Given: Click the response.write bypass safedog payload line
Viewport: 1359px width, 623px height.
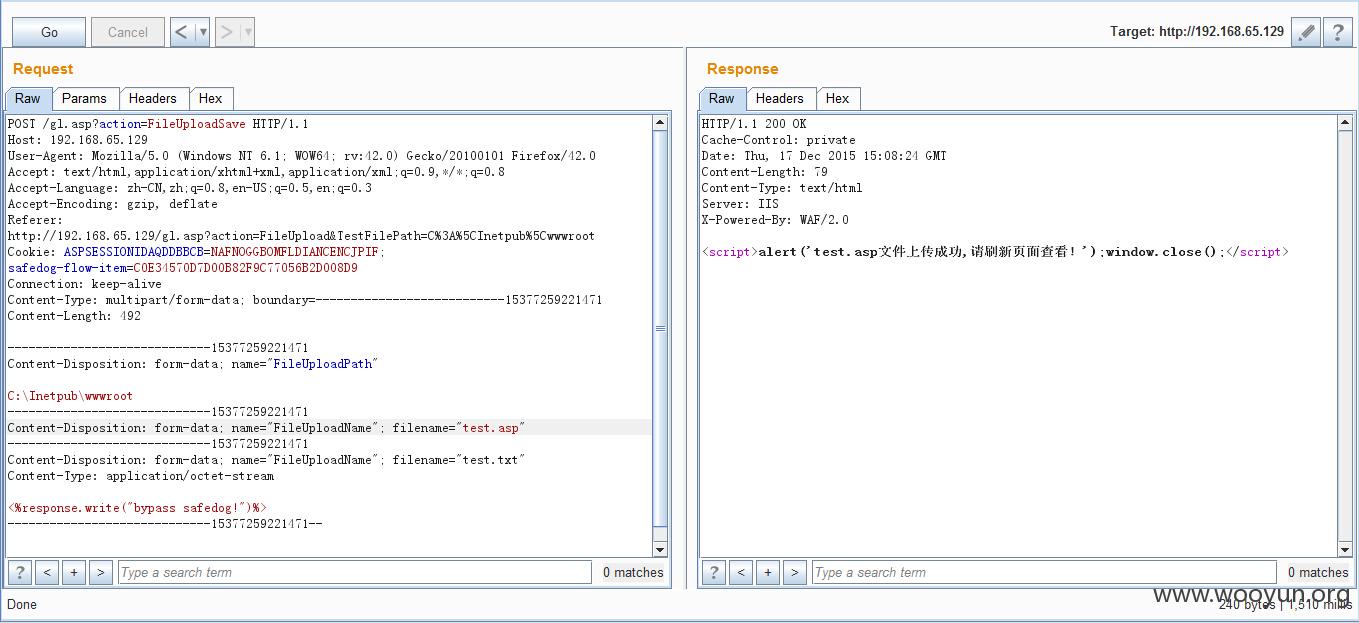Looking at the screenshot, I should [137, 508].
